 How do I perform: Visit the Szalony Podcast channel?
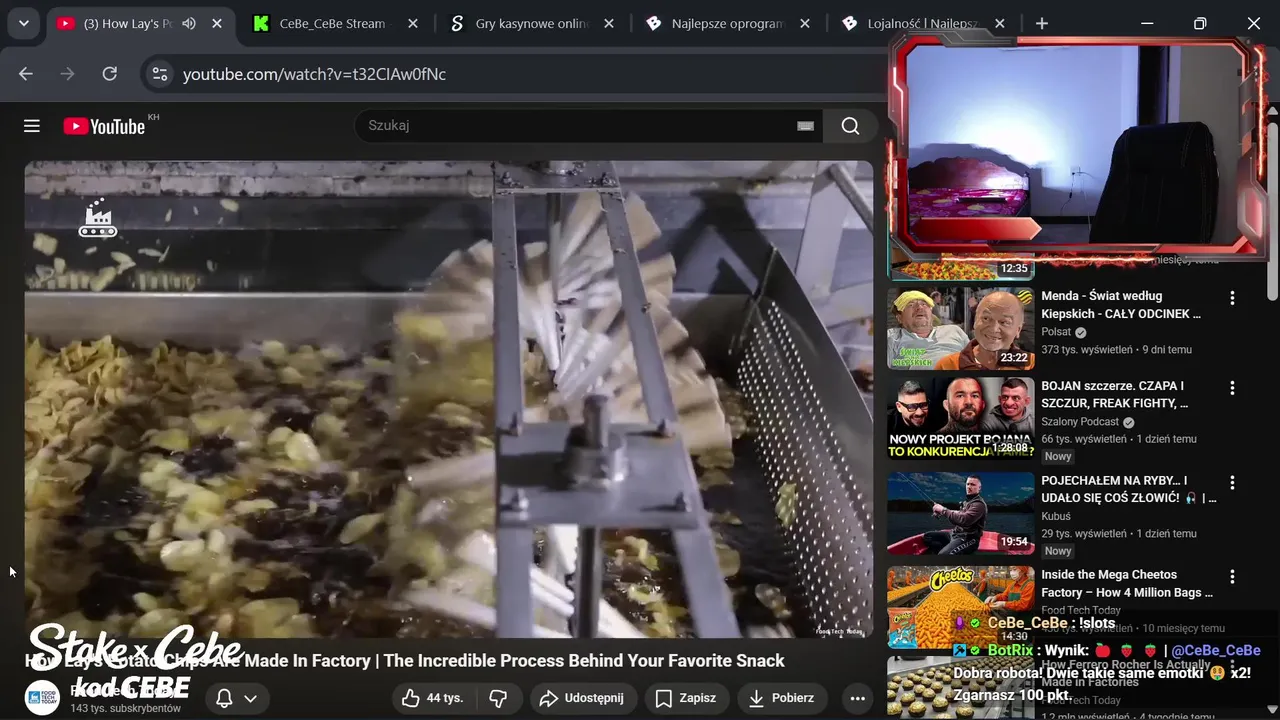pos(1080,422)
